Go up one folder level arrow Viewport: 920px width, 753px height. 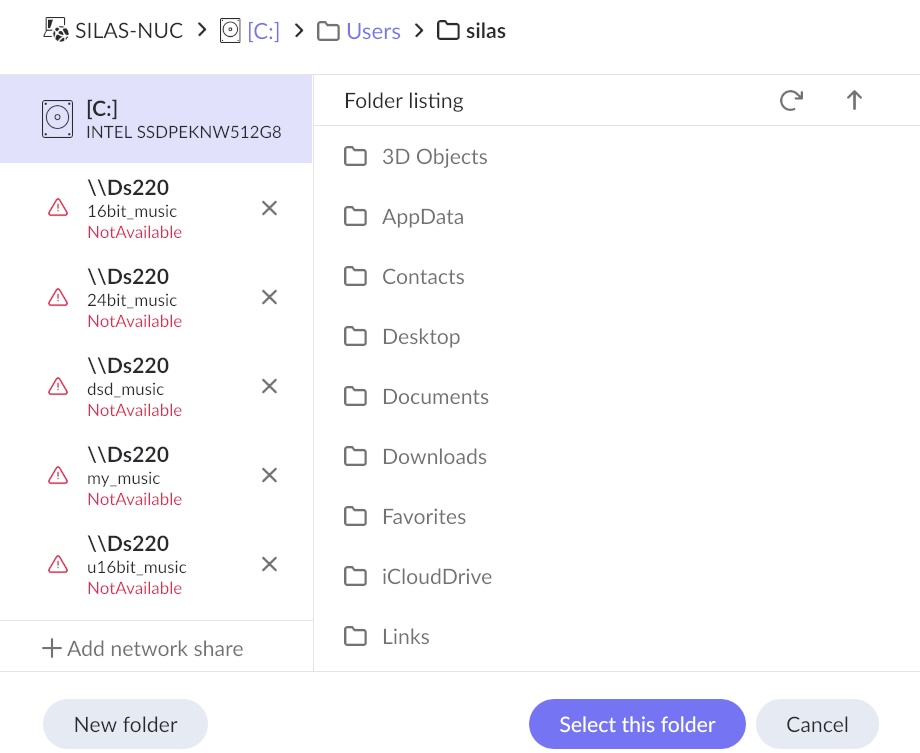click(854, 100)
